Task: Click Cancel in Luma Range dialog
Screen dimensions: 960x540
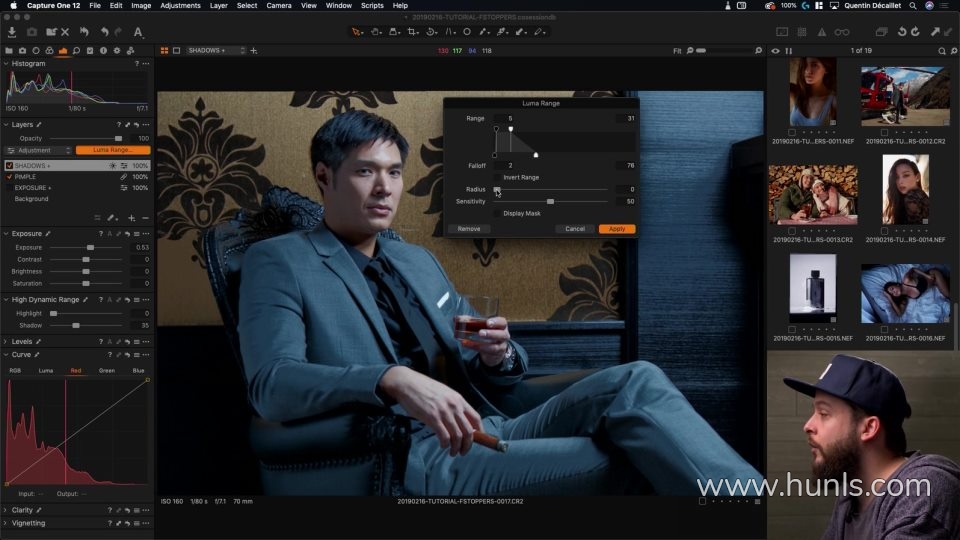Action: [x=574, y=229]
